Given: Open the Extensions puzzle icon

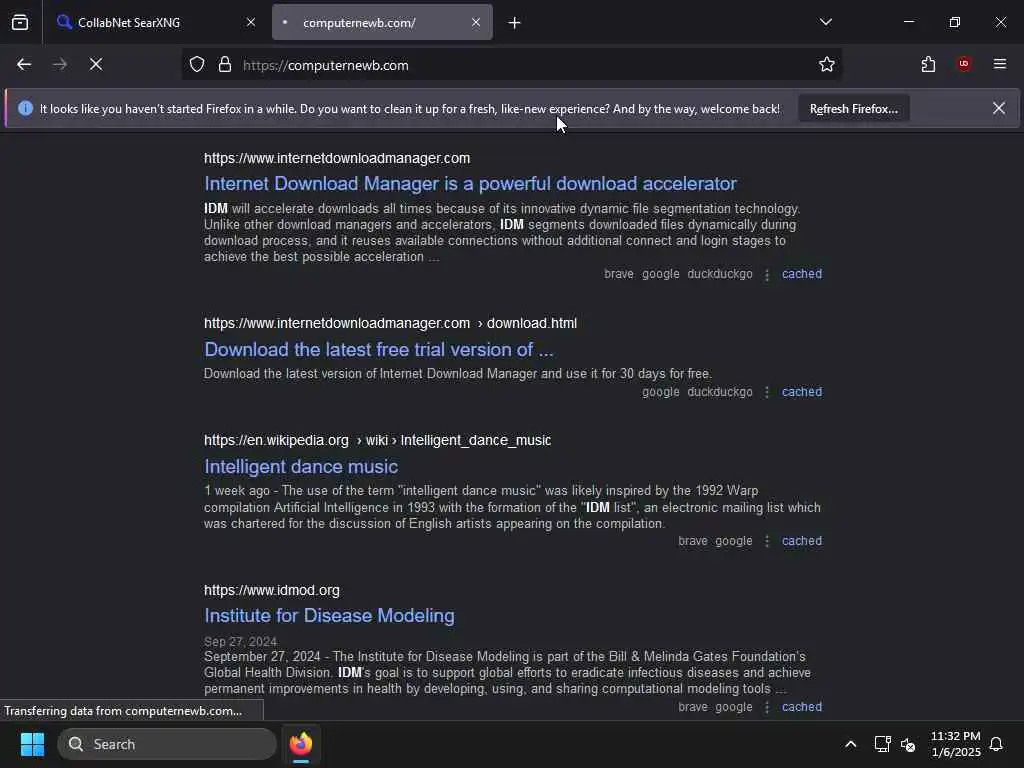Looking at the screenshot, I should (929, 64).
